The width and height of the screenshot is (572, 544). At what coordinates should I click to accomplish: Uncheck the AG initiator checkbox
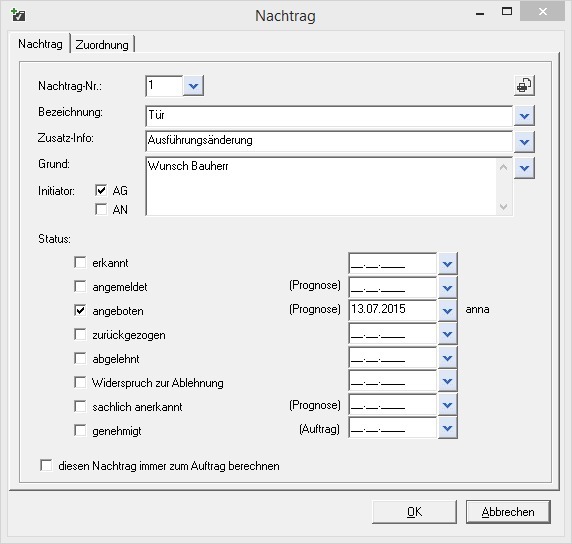tap(101, 190)
